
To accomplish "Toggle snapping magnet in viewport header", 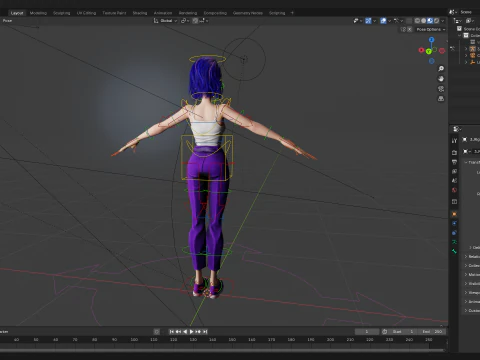I will point(195,21).
